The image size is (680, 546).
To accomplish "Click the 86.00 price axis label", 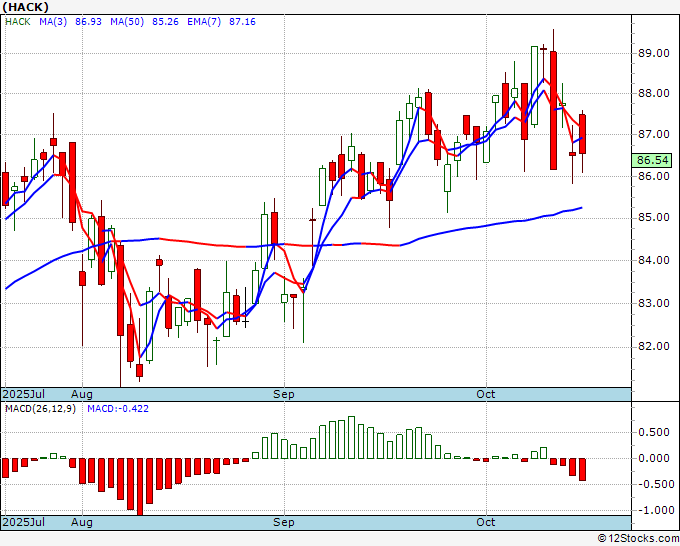I will [653, 176].
